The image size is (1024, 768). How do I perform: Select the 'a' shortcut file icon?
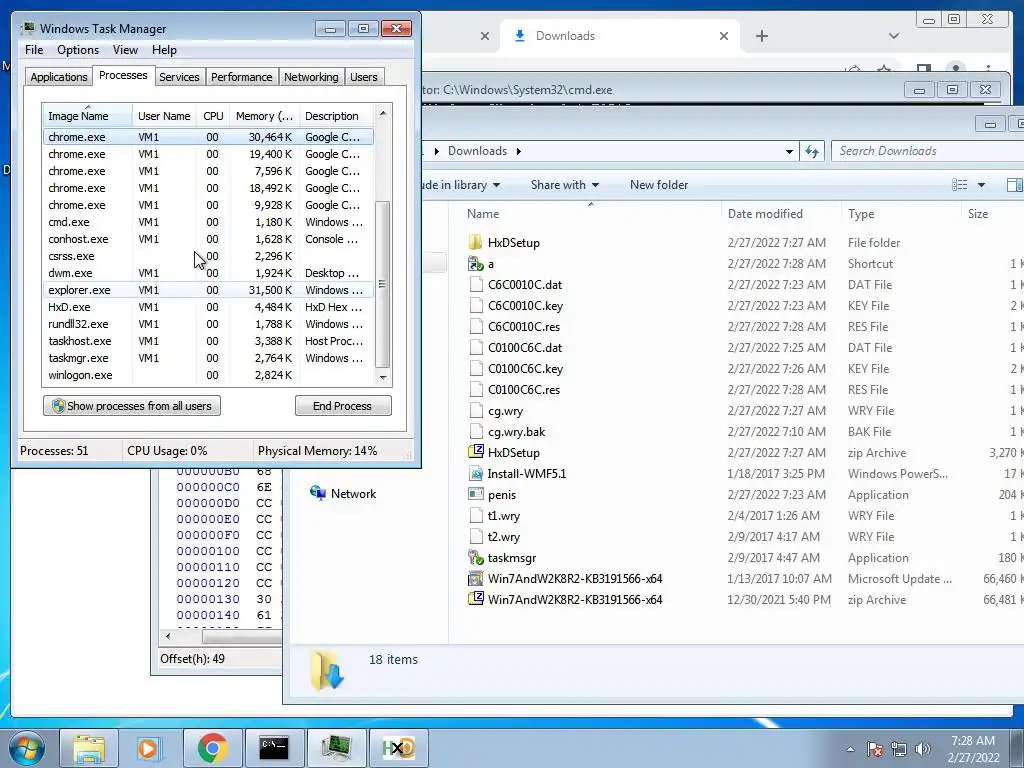[x=475, y=264]
